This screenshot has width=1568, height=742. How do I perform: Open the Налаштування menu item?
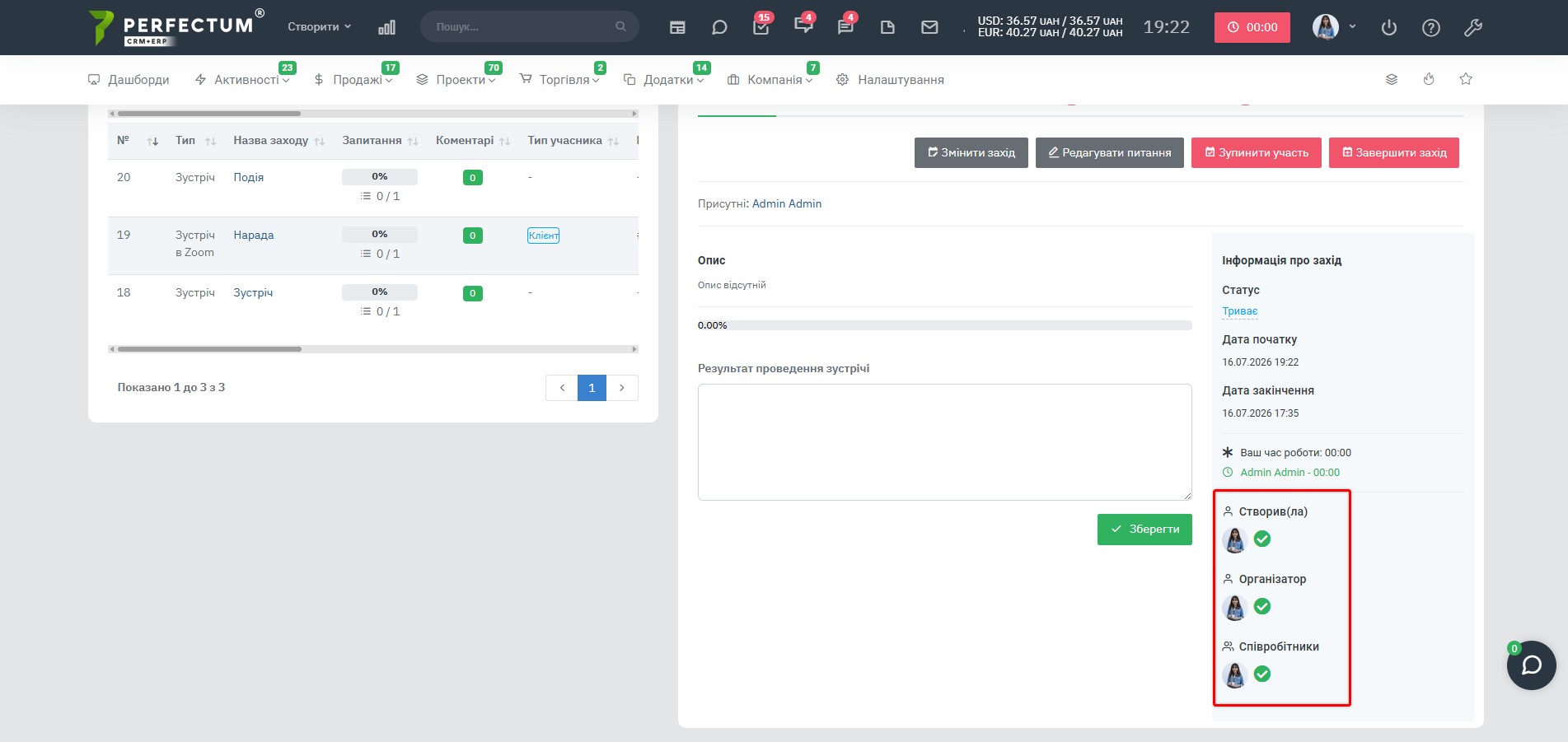click(890, 79)
